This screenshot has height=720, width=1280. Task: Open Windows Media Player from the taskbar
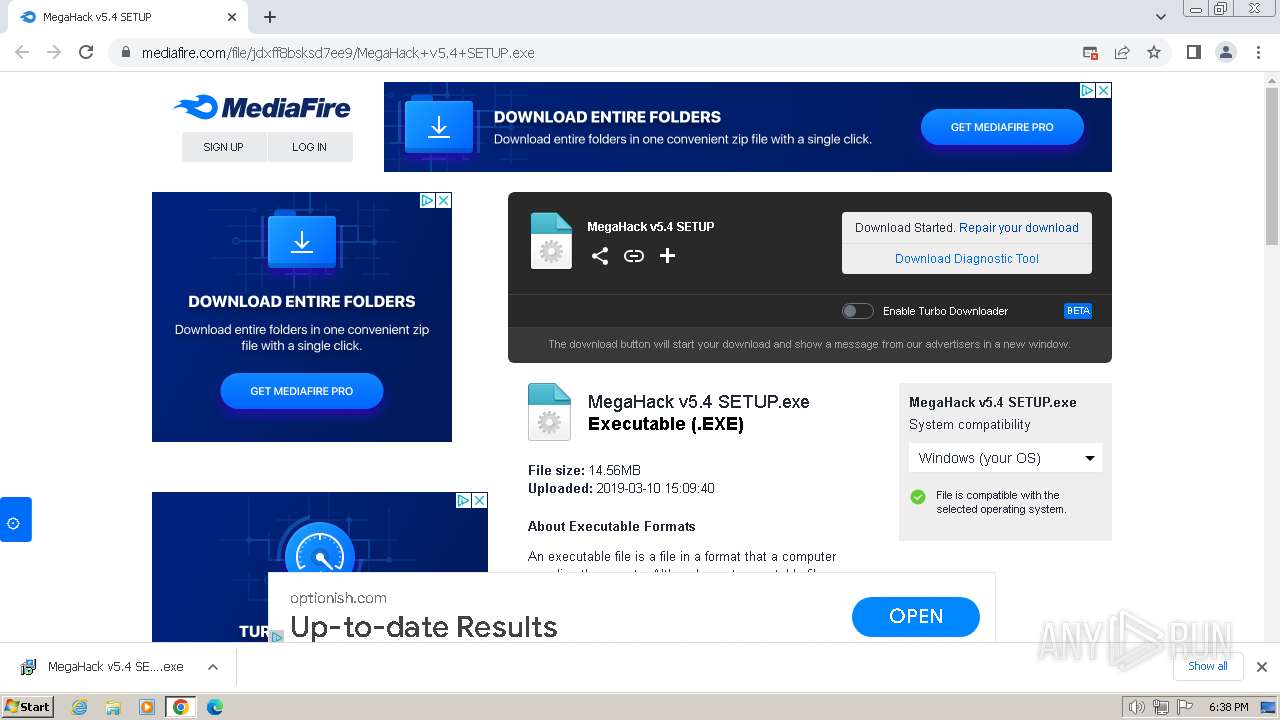point(147,707)
